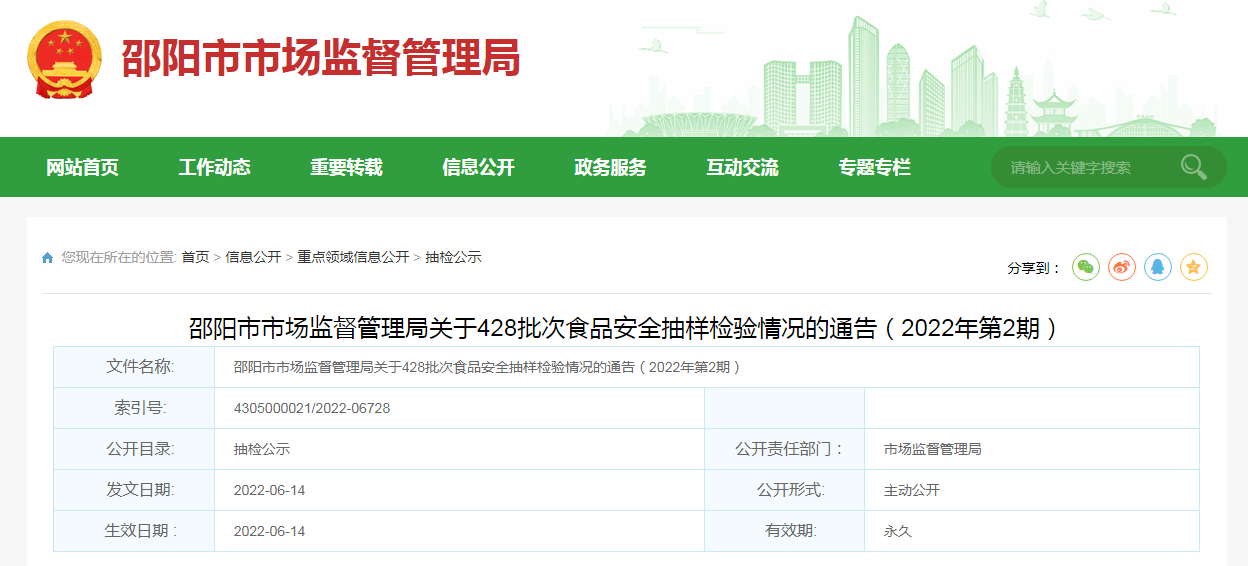Click 有效期 label cell

tap(785, 531)
